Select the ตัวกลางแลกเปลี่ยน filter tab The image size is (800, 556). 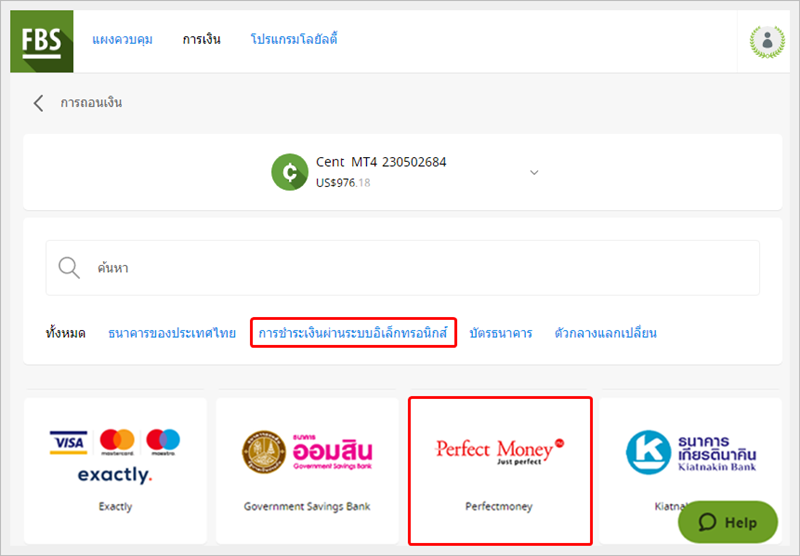(x=606, y=333)
